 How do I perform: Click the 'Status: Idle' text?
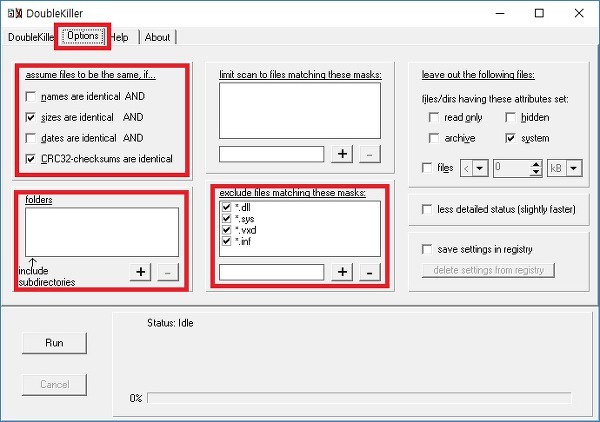click(x=170, y=323)
